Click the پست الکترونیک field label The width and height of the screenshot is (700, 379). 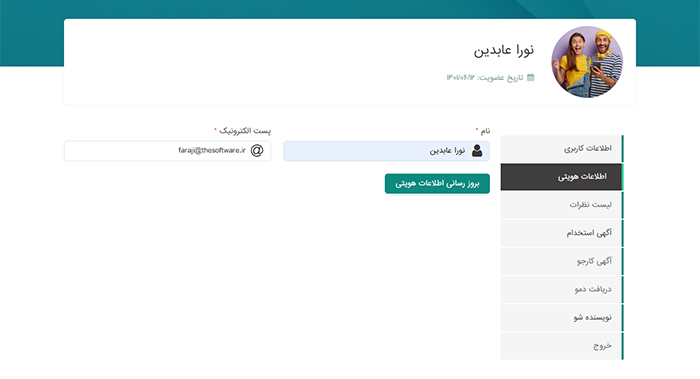(245, 131)
